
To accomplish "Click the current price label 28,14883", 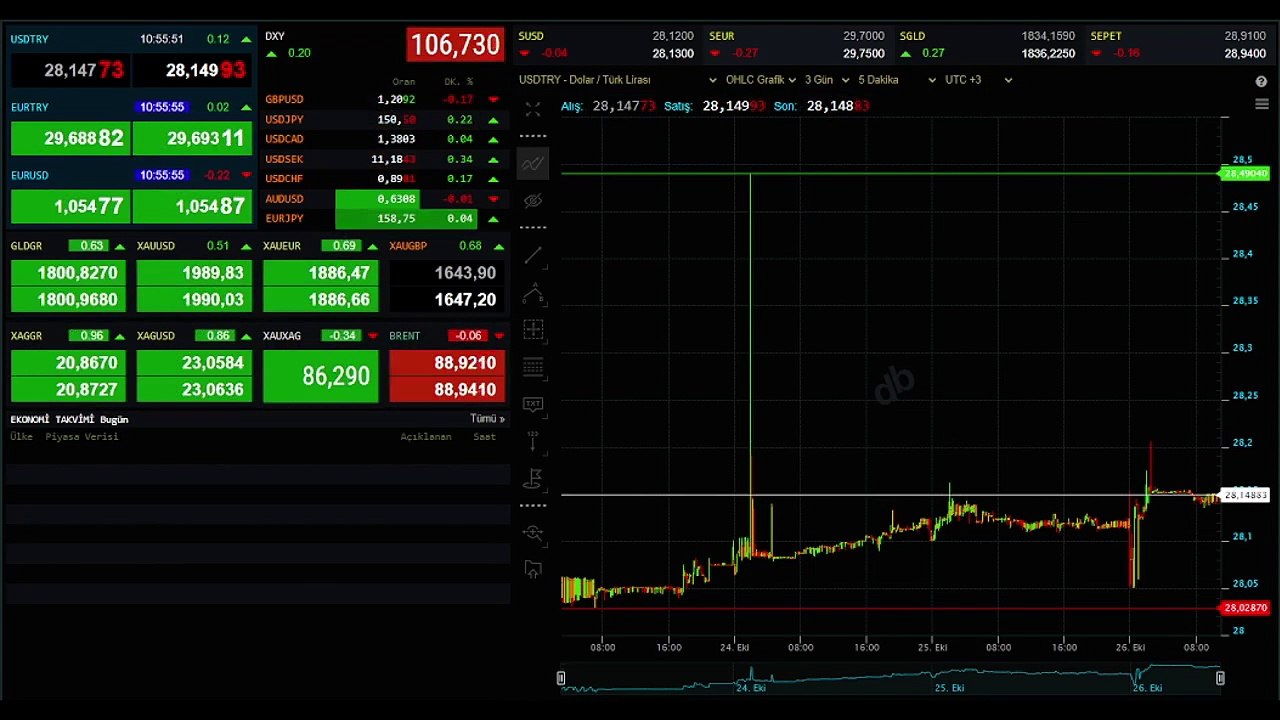I will [1244, 496].
